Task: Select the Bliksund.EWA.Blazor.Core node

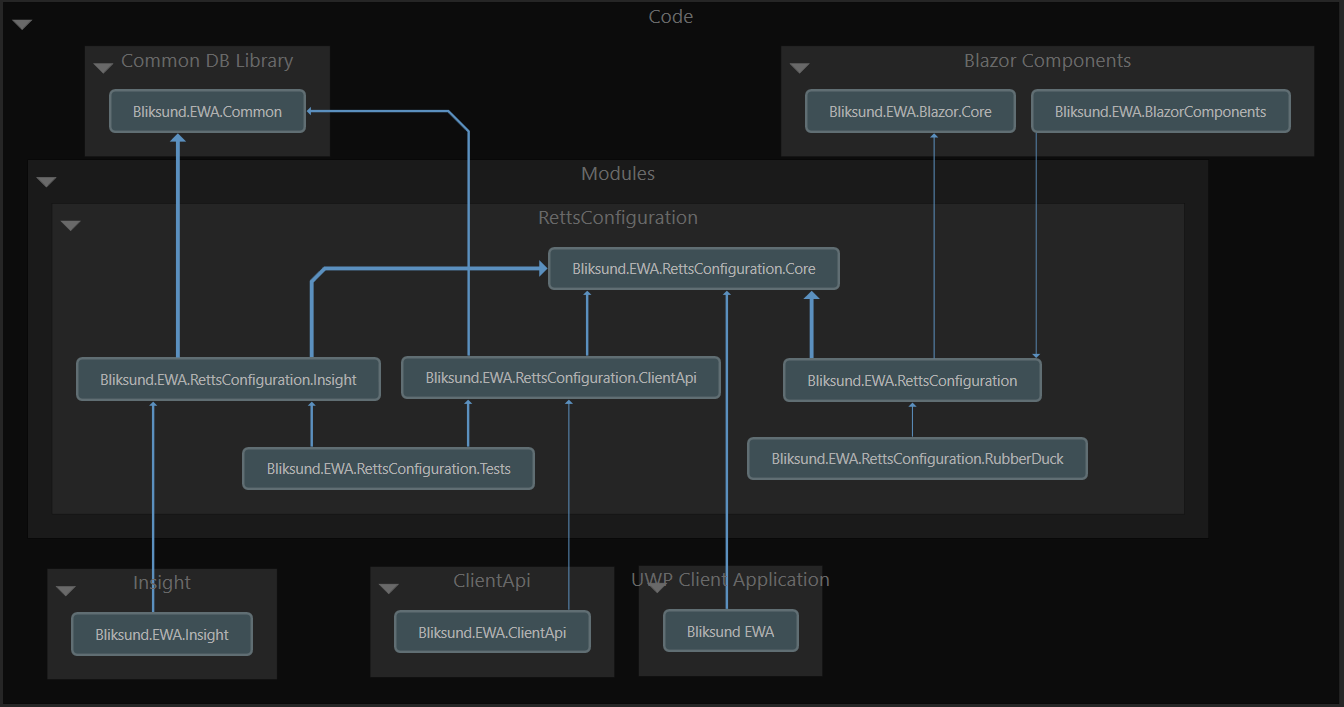Action: click(x=910, y=111)
